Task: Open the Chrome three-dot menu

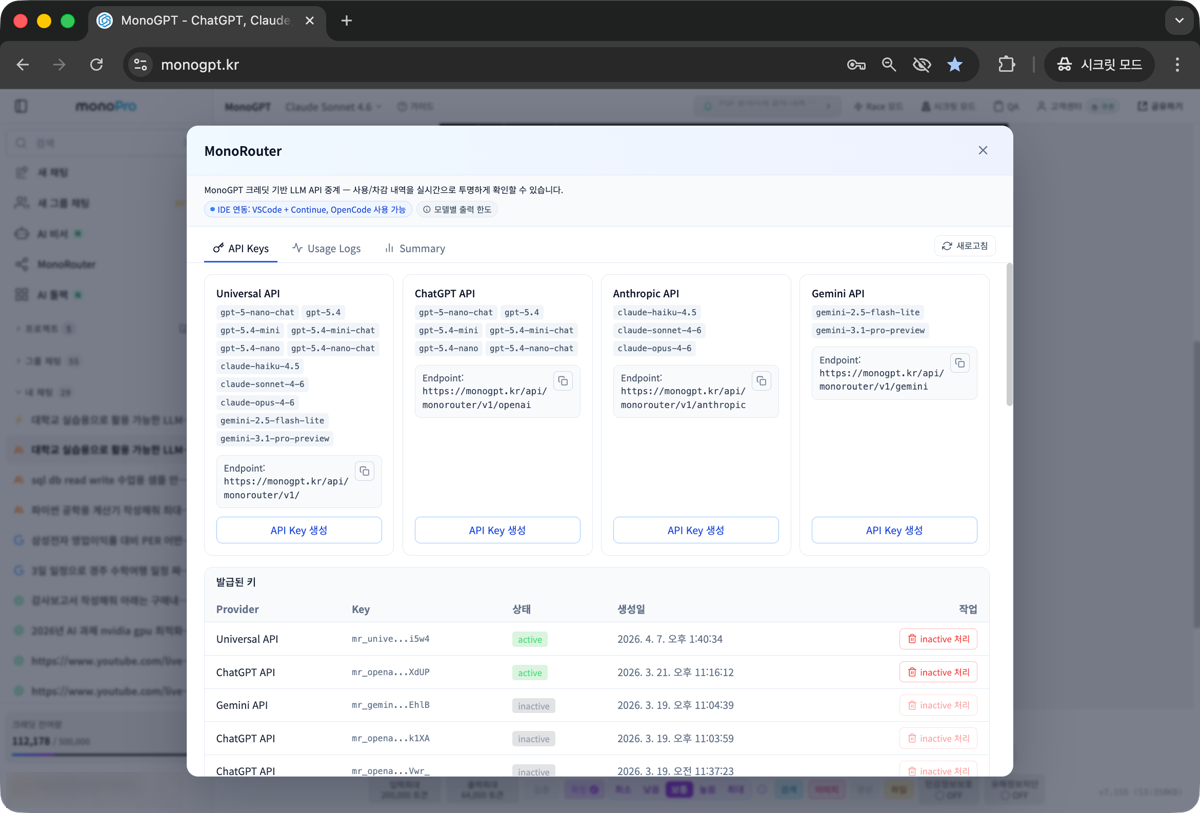Action: [x=1177, y=65]
